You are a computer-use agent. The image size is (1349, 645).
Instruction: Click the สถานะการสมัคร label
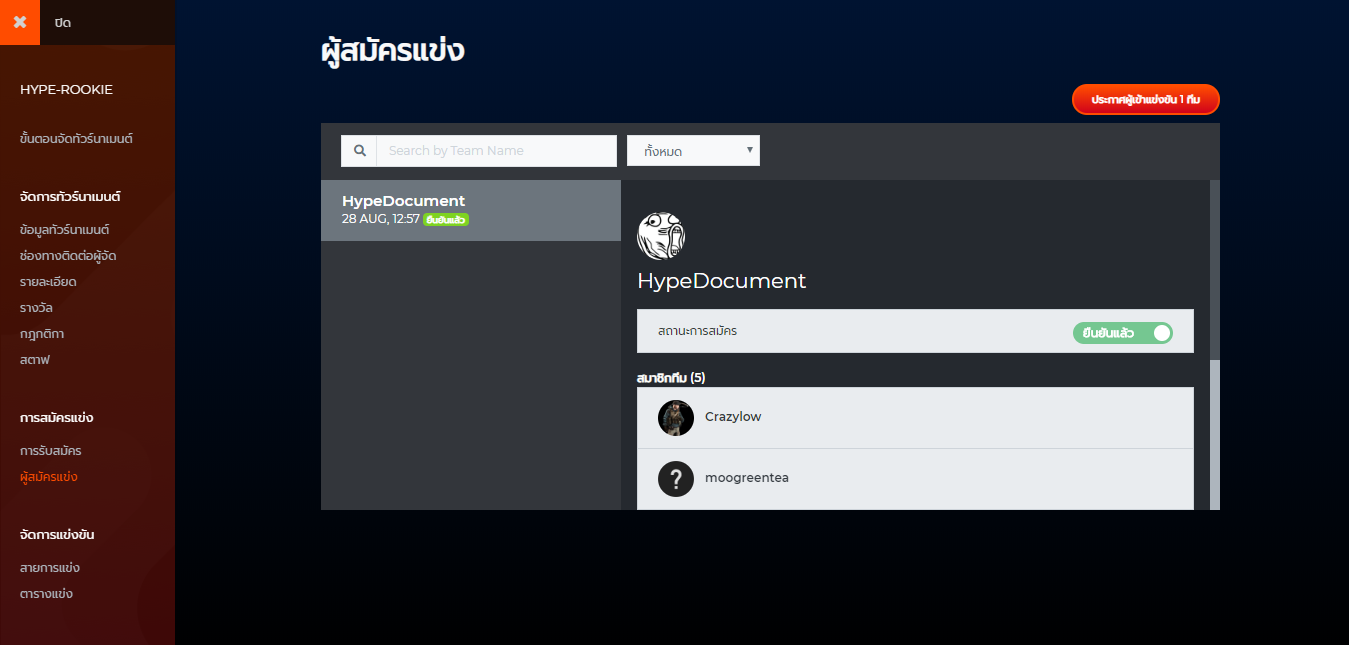coord(698,331)
